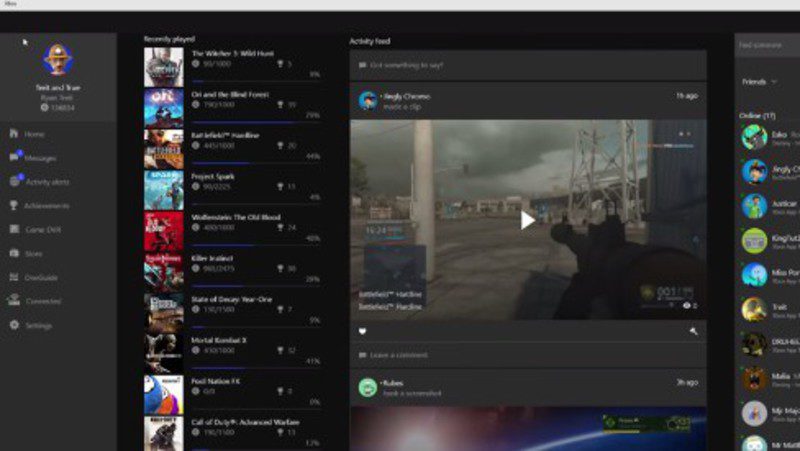Open Home in the left sidebar
Screen dimensions: 800x451
point(33,134)
